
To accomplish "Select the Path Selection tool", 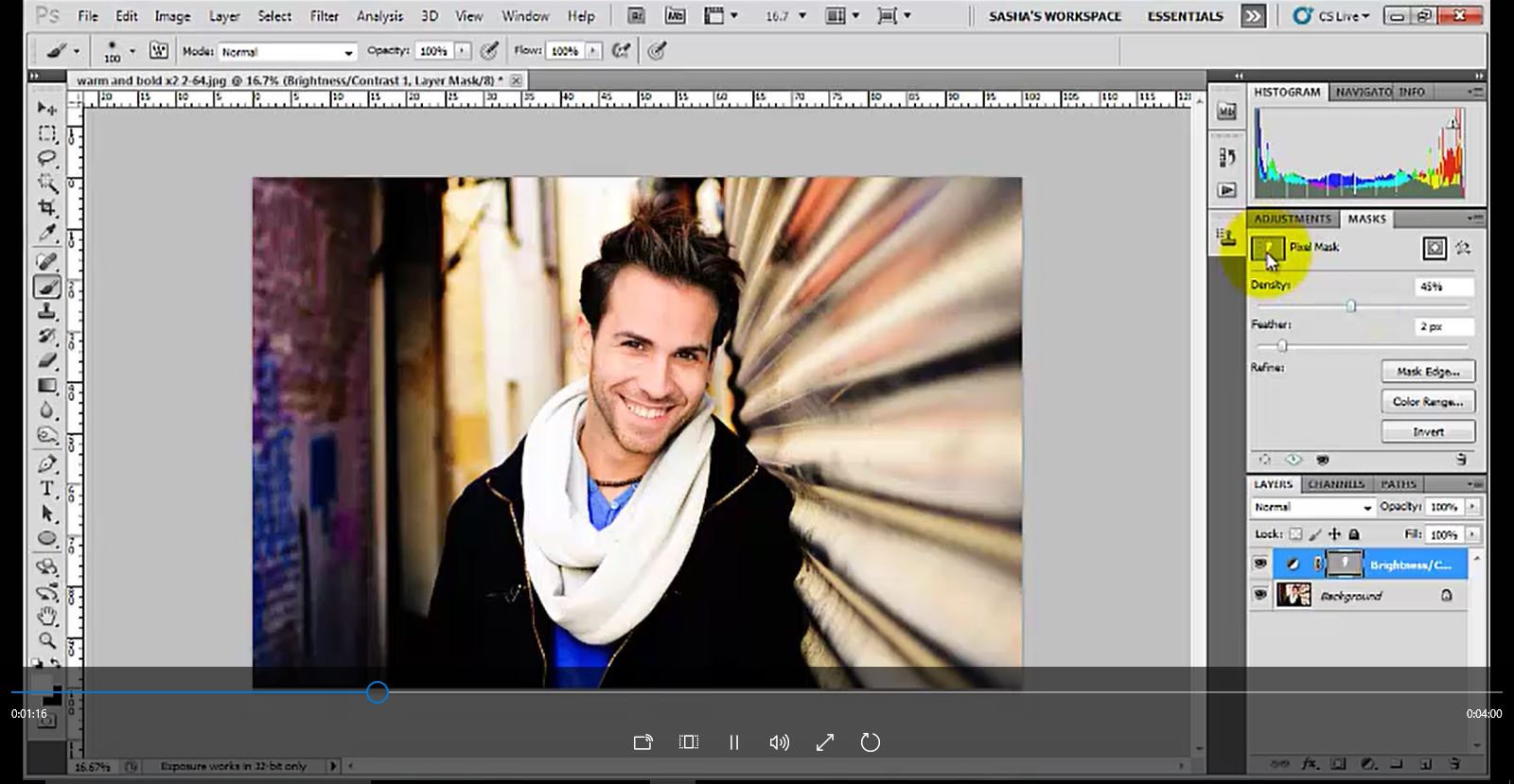I will coord(46,514).
